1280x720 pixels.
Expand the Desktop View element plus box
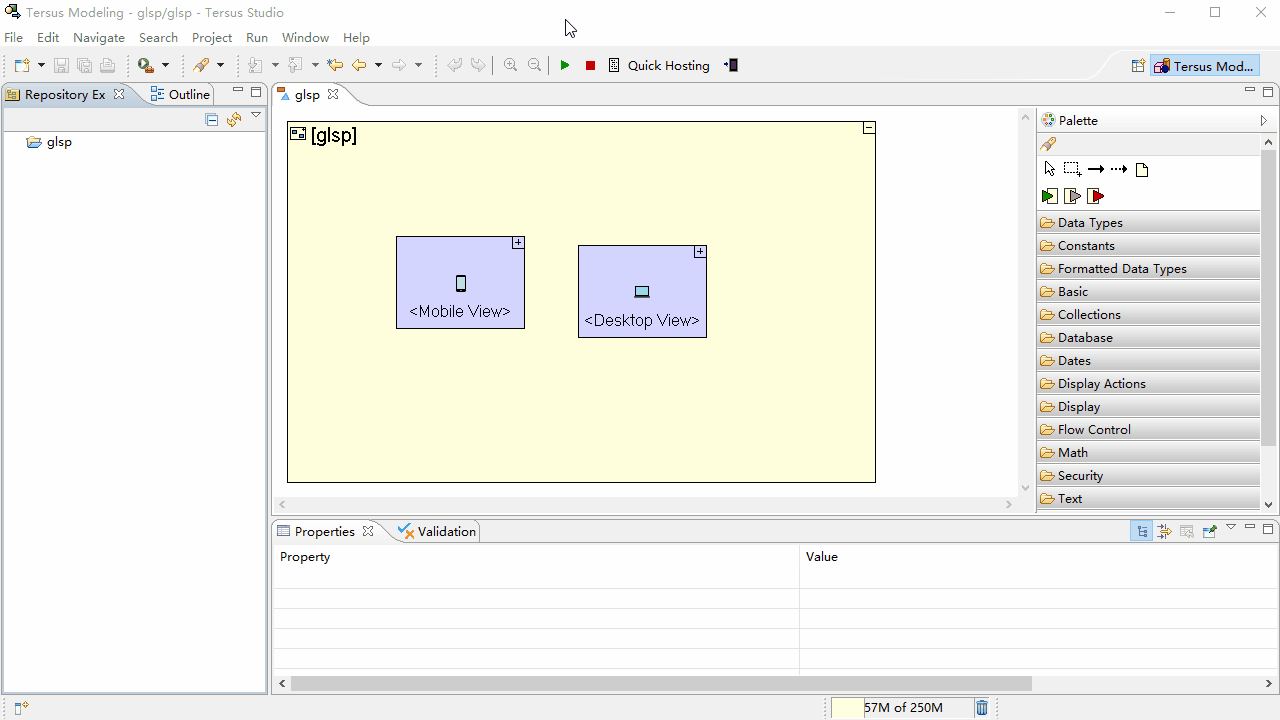coord(700,252)
